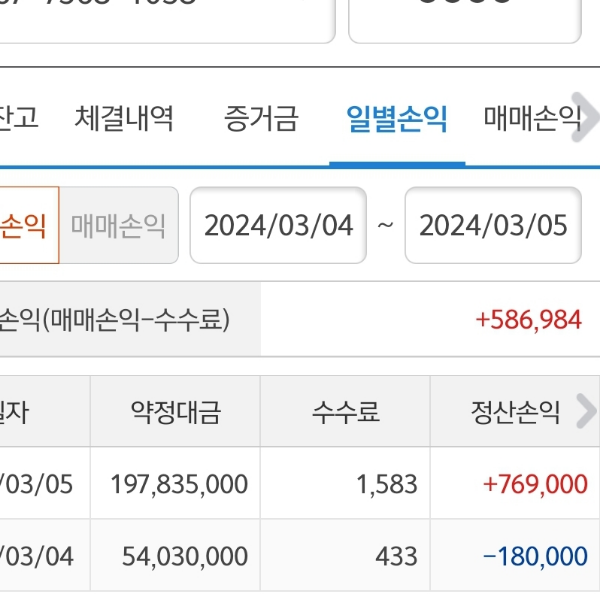This screenshot has width=600, height=600.
Task: Open start date picker showing 2024/03/04
Action: click(278, 225)
